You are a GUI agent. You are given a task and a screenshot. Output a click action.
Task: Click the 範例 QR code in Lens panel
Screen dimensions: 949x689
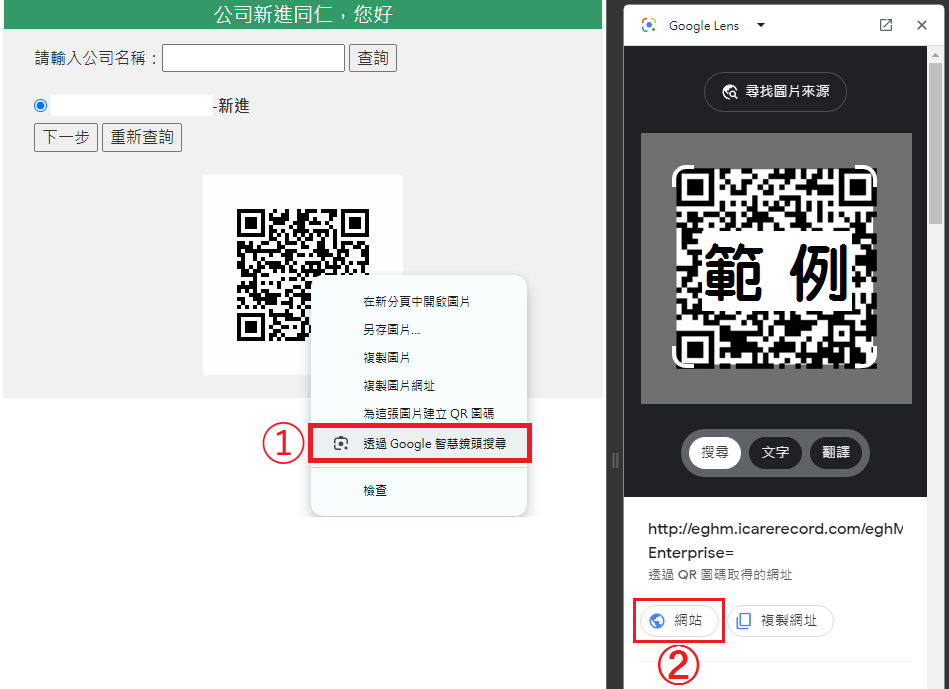[775, 267]
